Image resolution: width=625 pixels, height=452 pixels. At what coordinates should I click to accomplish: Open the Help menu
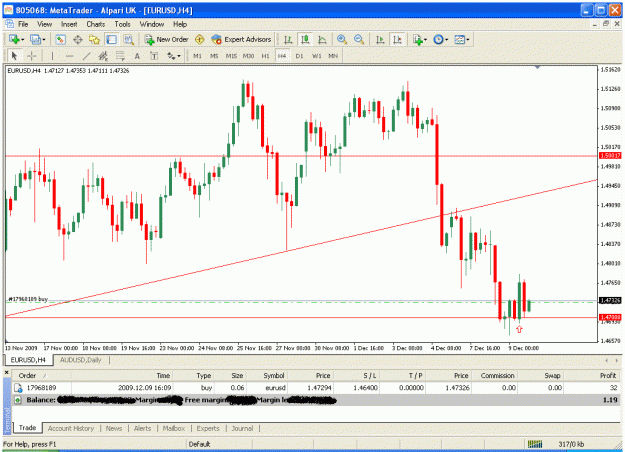click(180, 24)
